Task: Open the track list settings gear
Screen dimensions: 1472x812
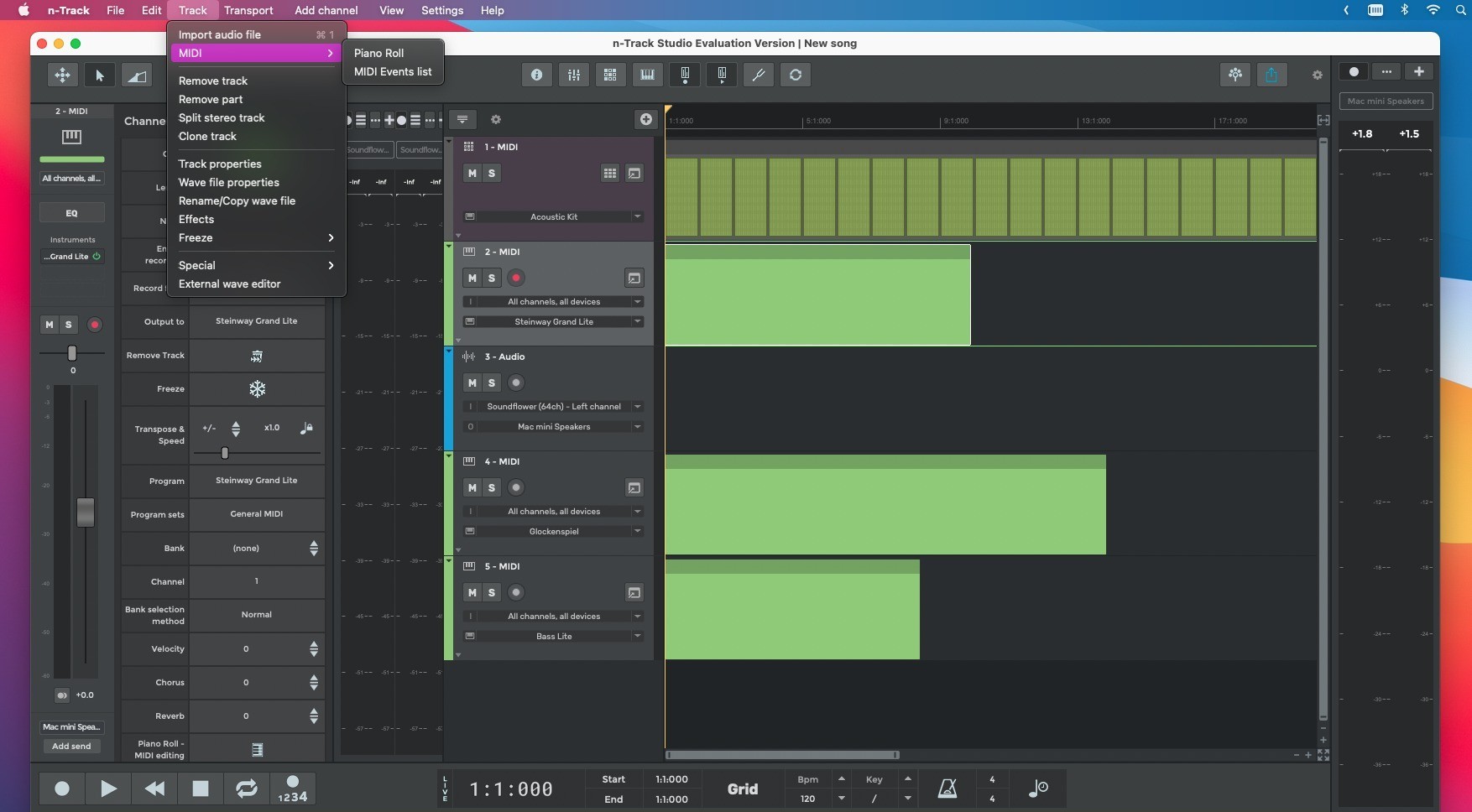Action: tap(495, 119)
